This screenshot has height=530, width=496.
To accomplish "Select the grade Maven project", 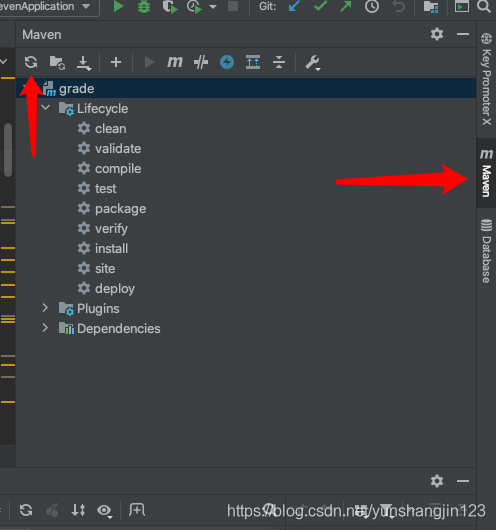I will 246,88.
